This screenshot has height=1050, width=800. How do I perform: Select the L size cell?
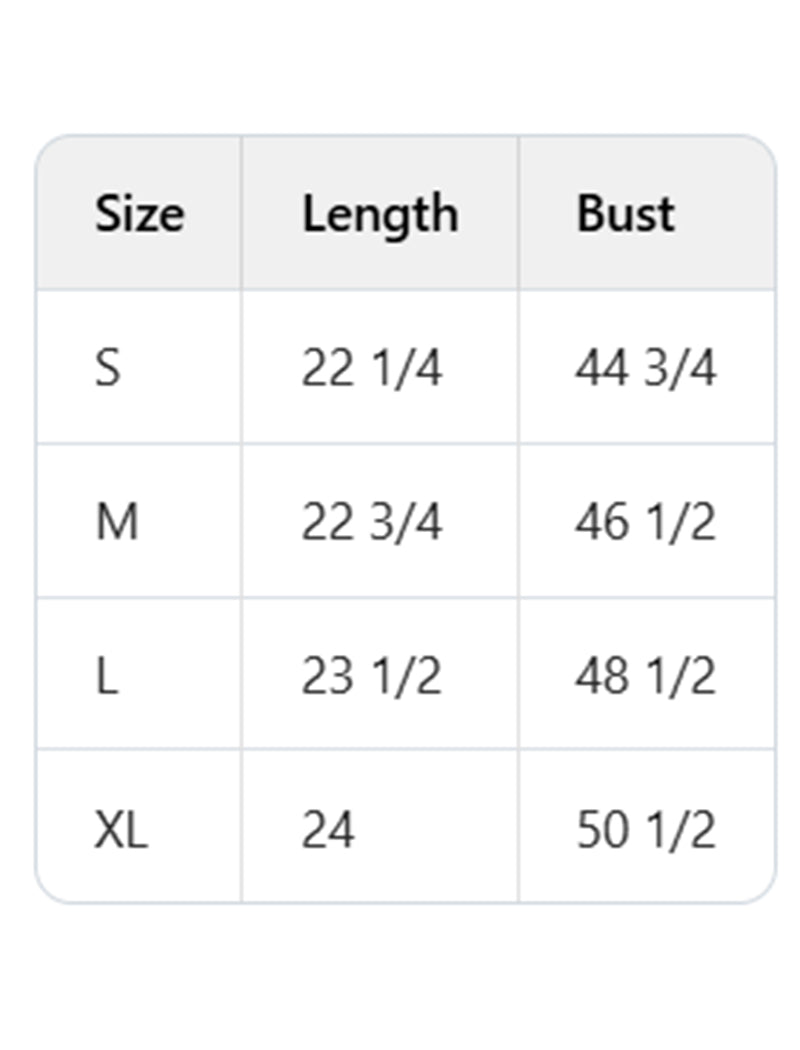click(106, 676)
